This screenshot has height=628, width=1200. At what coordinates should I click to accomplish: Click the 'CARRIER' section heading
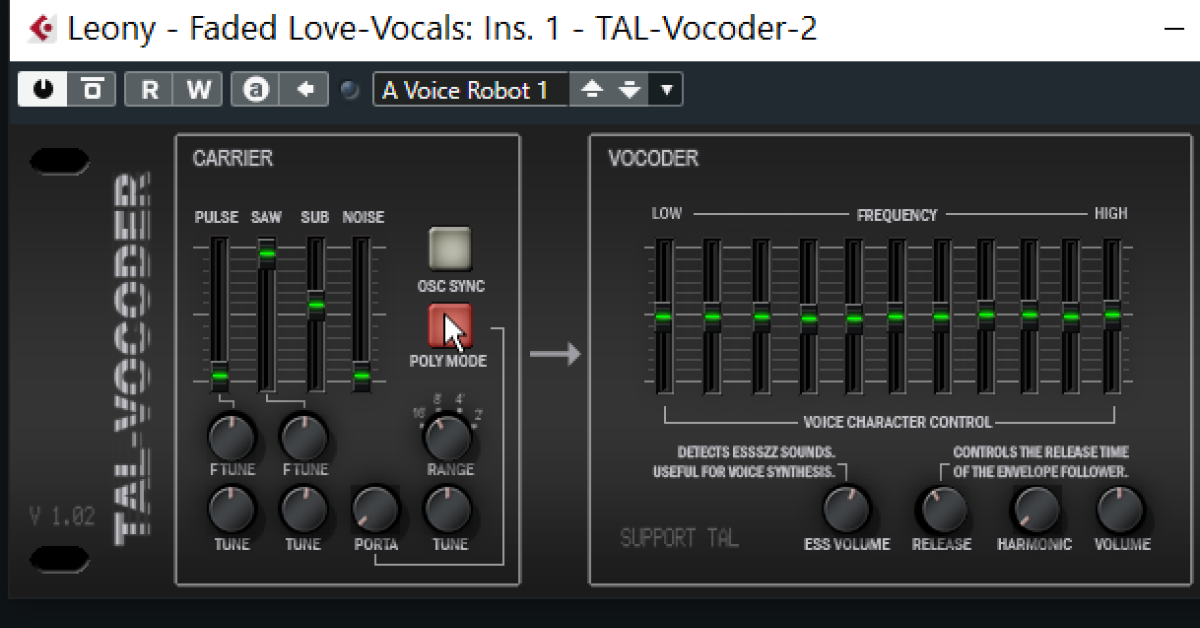(x=233, y=158)
